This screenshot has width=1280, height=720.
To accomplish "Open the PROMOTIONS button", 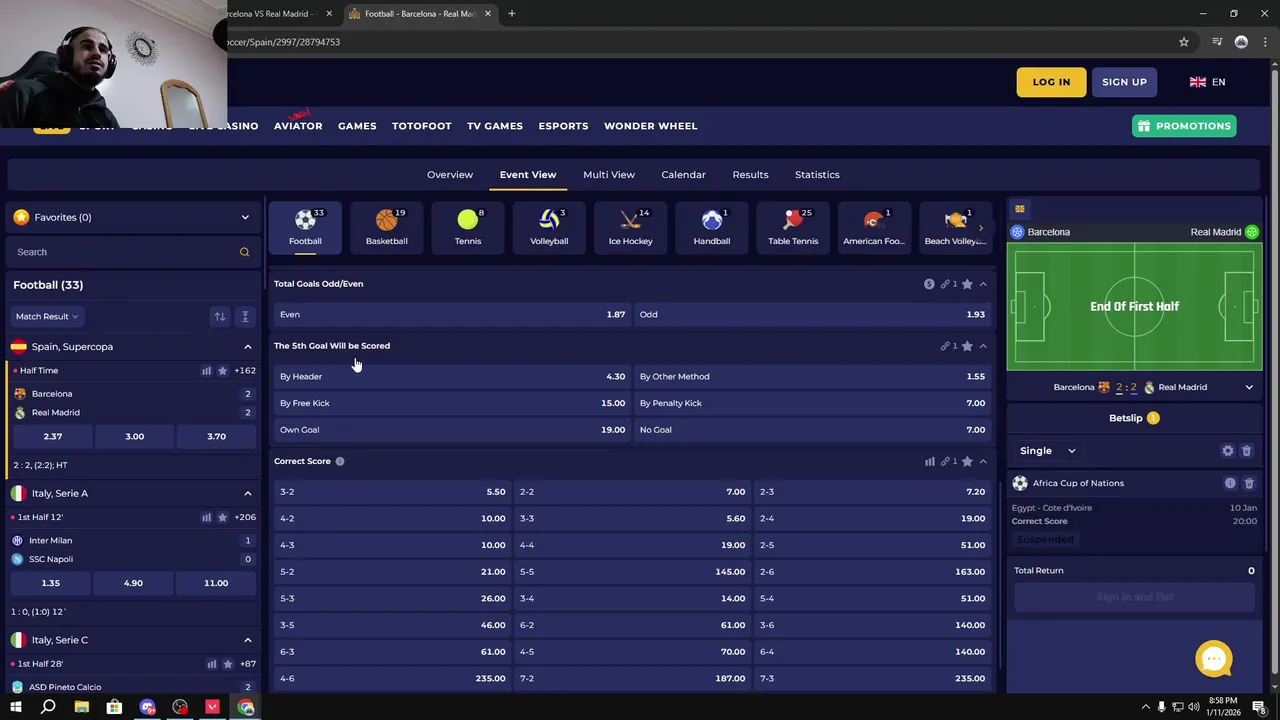I will coord(1184,126).
